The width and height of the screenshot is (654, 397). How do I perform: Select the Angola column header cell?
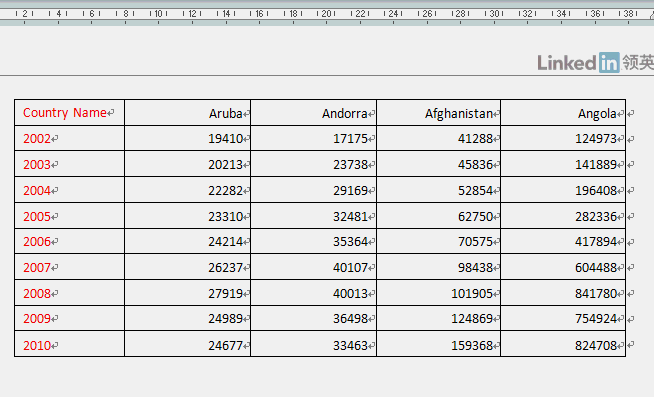click(563, 113)
